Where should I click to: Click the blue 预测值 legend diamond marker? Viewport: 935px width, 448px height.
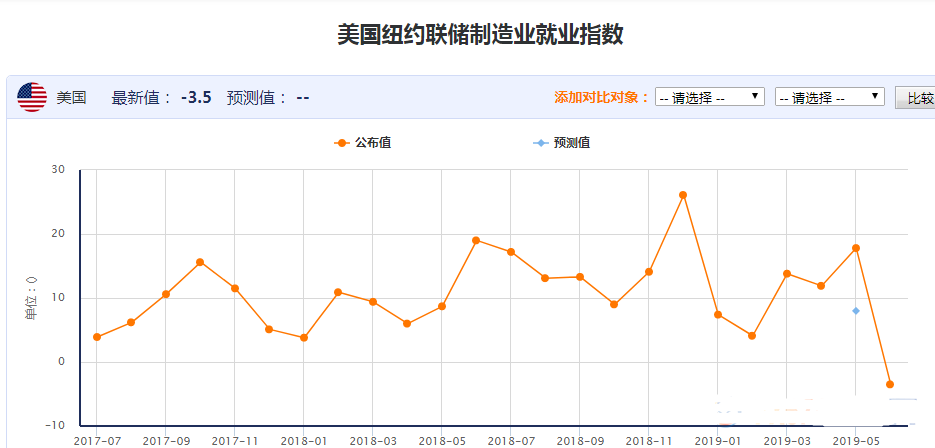(x=541, y=143)
